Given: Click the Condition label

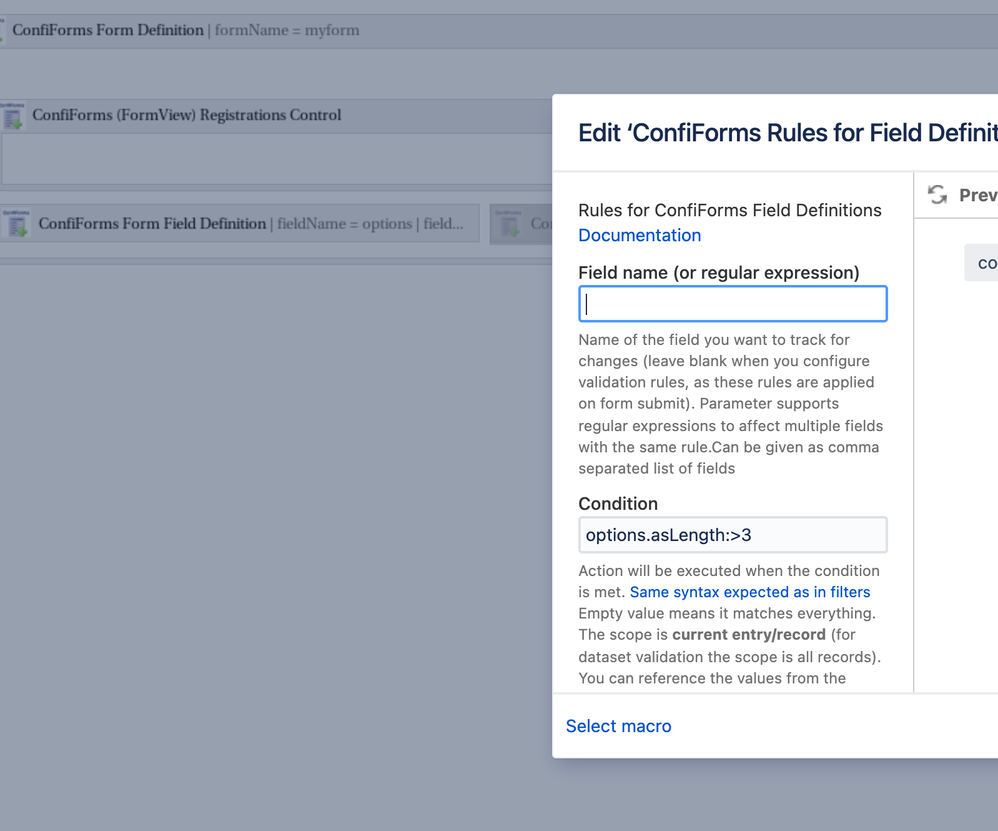Looking at the screenshot, I should (618, 503).
